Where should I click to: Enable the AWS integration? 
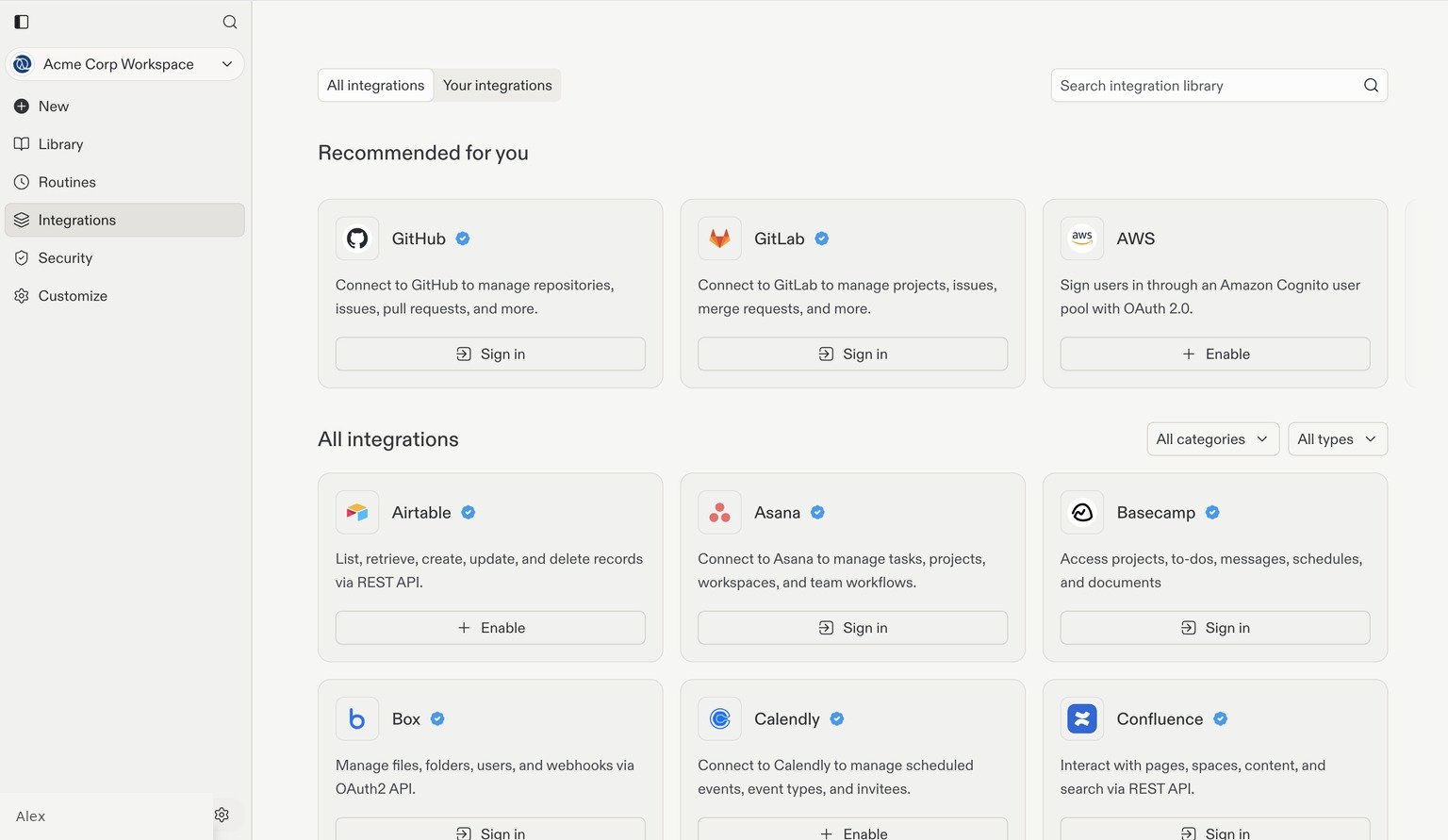pos(1215,354)
